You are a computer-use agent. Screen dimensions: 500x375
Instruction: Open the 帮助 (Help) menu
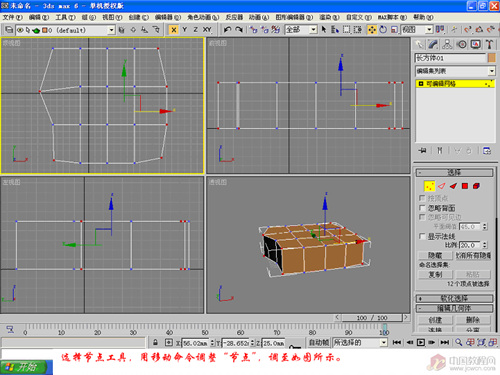coord(423,17)
